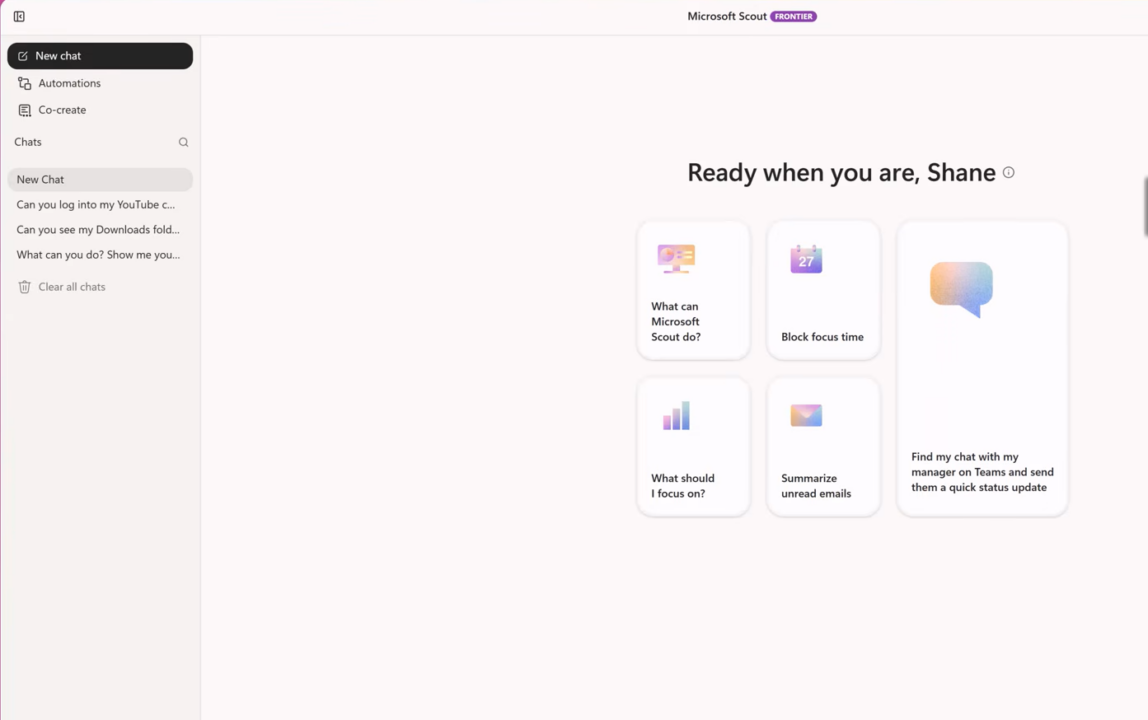Click the info icon next to the greeting
Image resolution: width=1148 pixels, height=720 pixels.
point(1008,172)
